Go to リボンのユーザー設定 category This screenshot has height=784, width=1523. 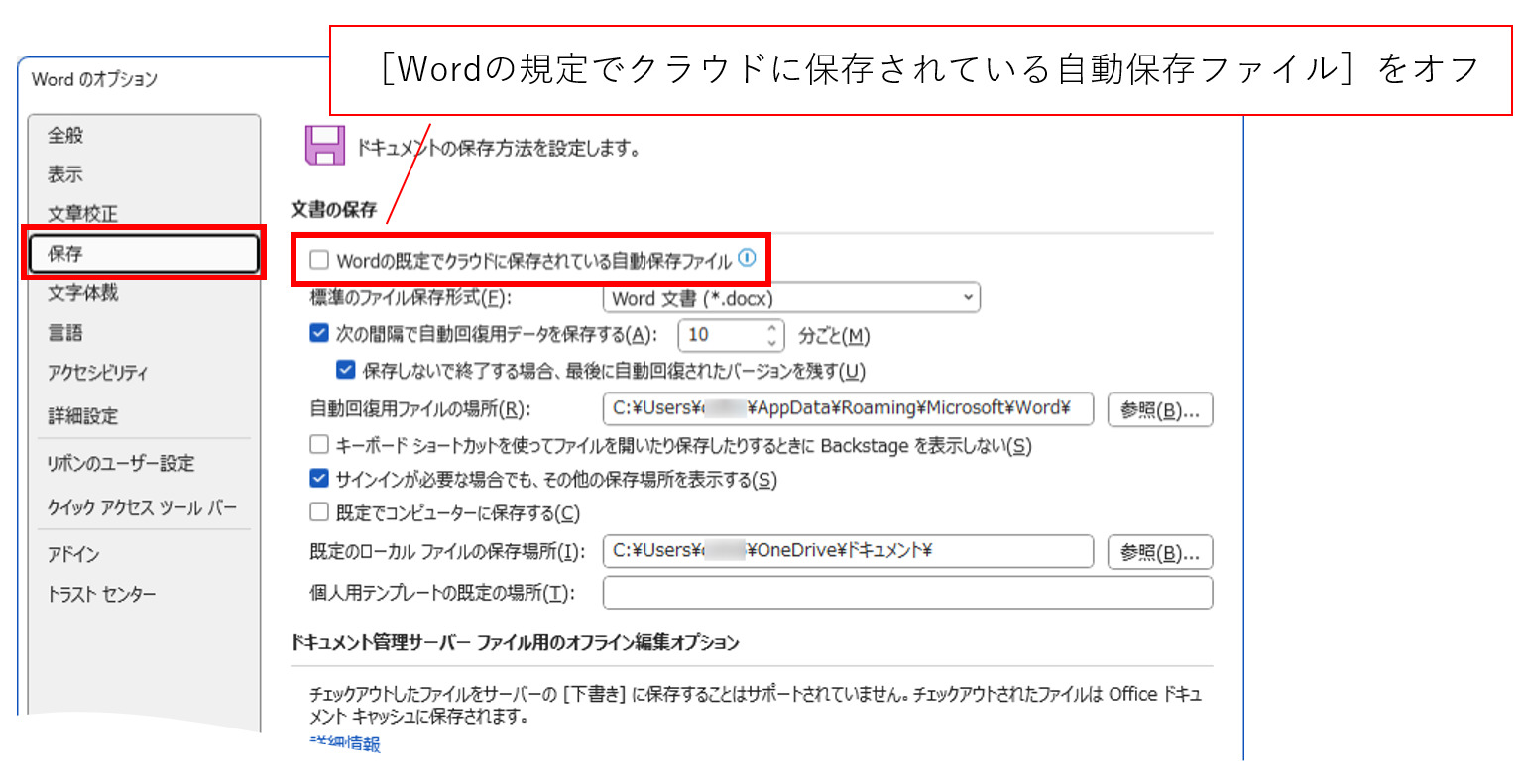(121, 464)
